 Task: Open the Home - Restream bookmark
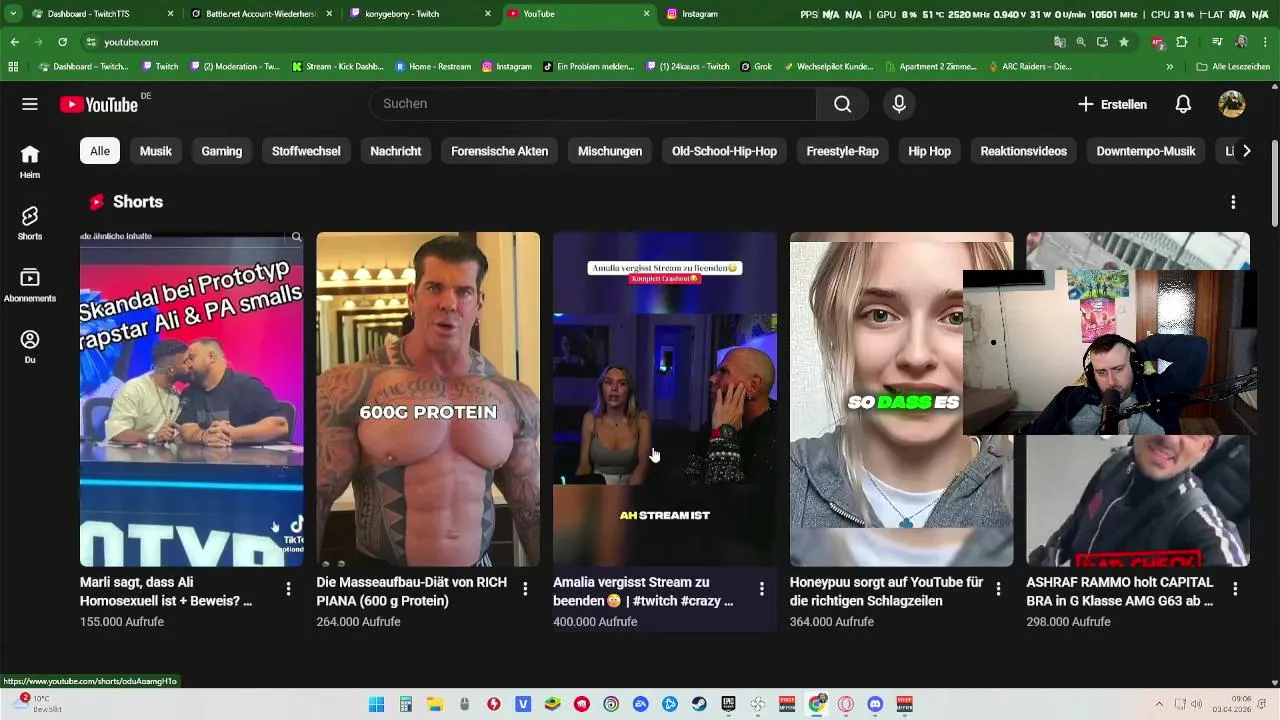[433, 67]
